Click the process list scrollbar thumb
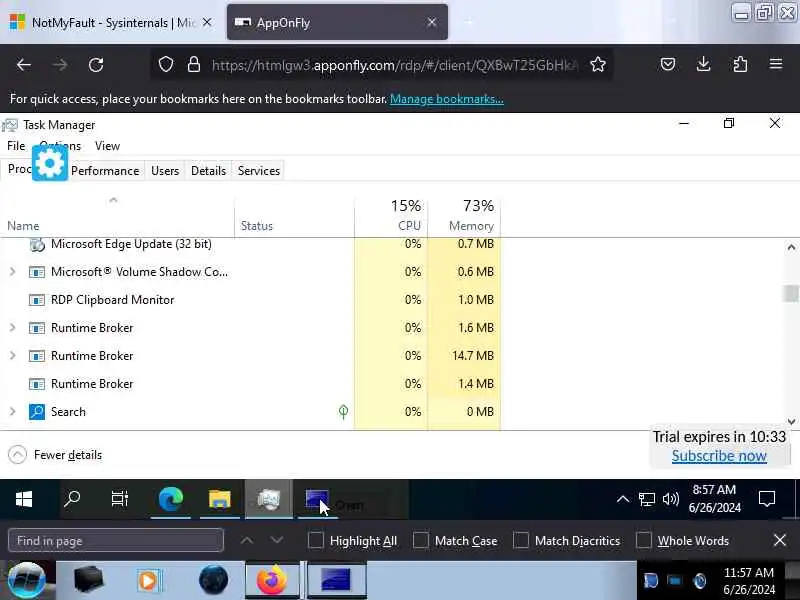Image resolution: width=800 pixels, height=600 pixels. [791, 293]
